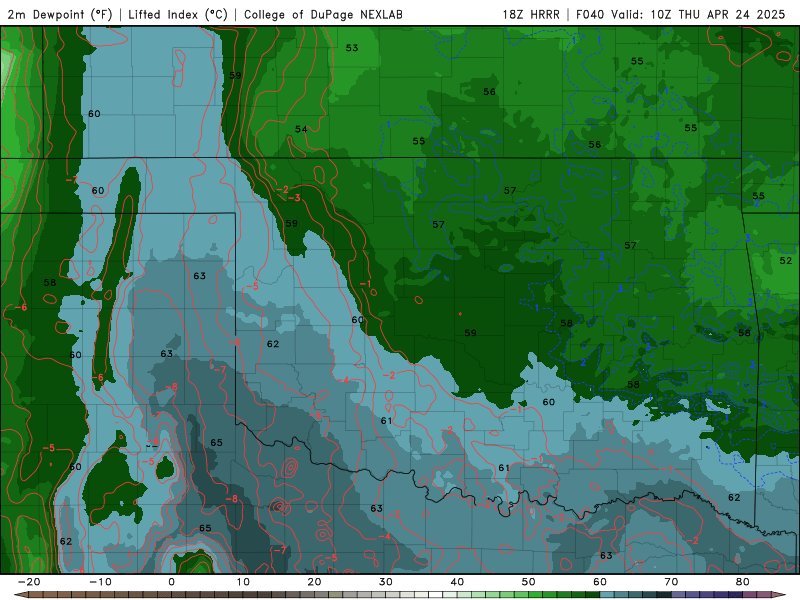Click the 20 label on the color scale
The image size is (800, 600).
pyautogui.click(x=314, y=582)
